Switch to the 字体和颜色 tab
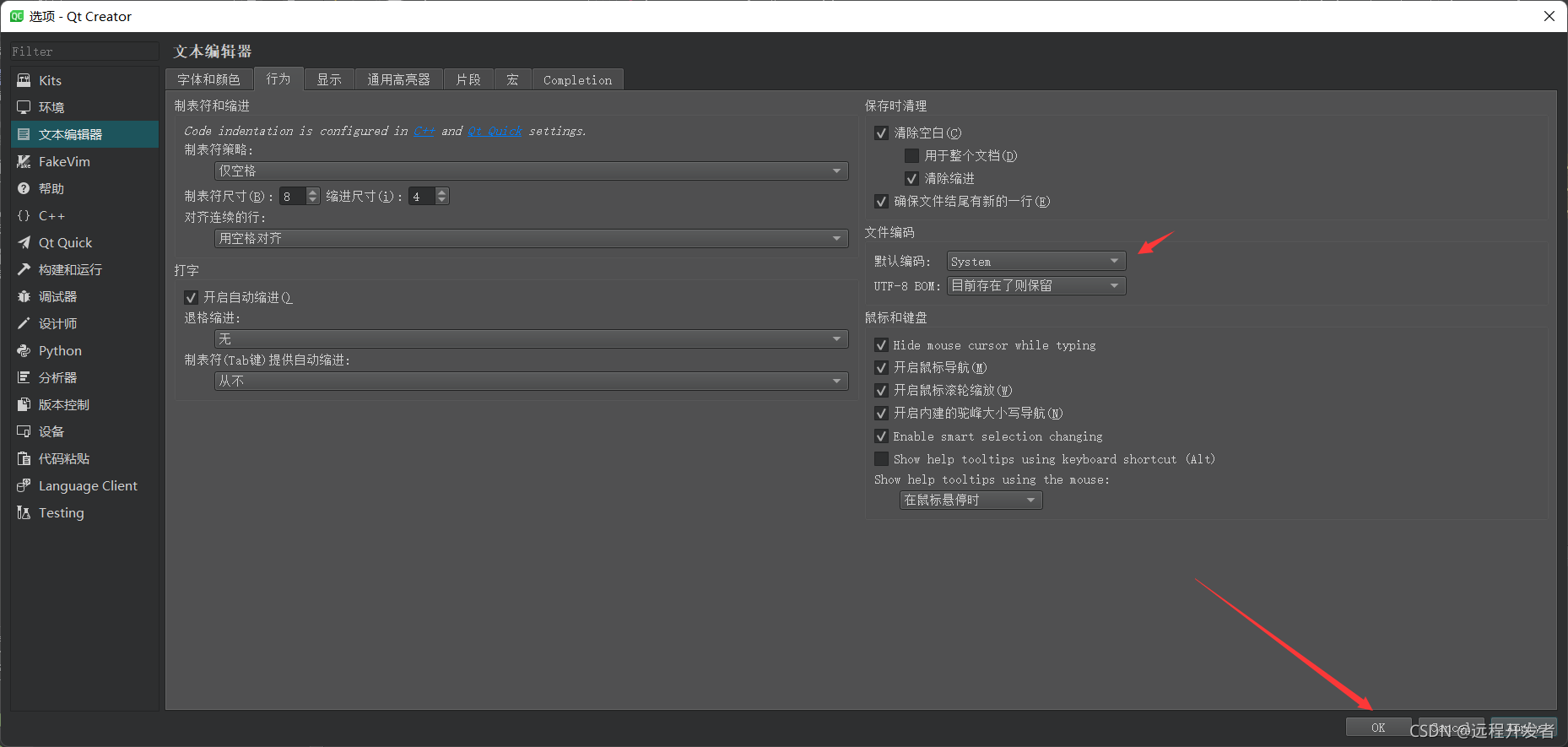Viewport: 1568px width, 747px height. (x=209, y=79)
